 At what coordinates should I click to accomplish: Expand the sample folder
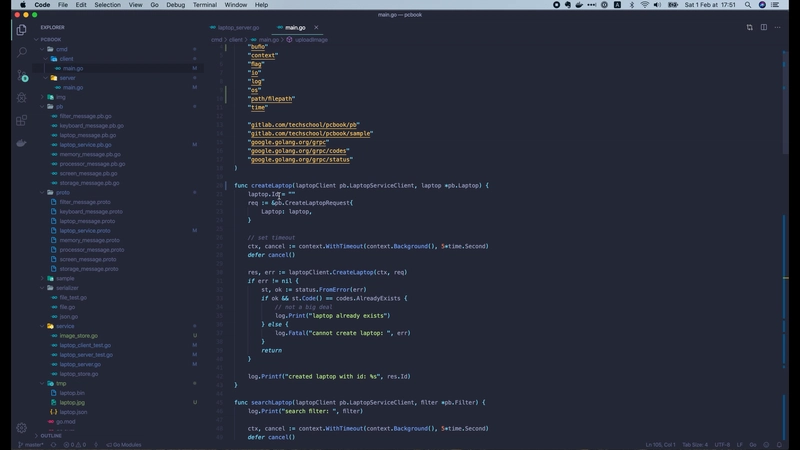click(x=65, y=278)
